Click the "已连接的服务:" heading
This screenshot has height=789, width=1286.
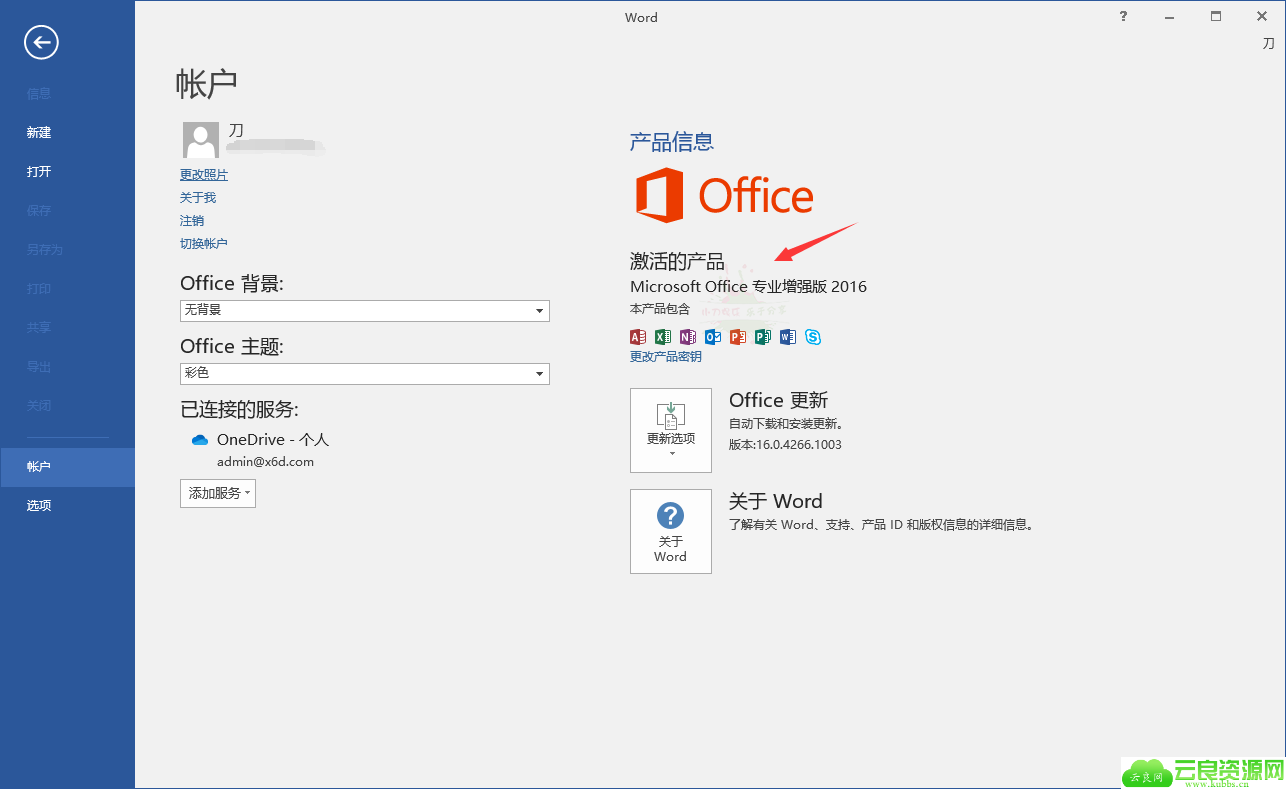point(240,409)
